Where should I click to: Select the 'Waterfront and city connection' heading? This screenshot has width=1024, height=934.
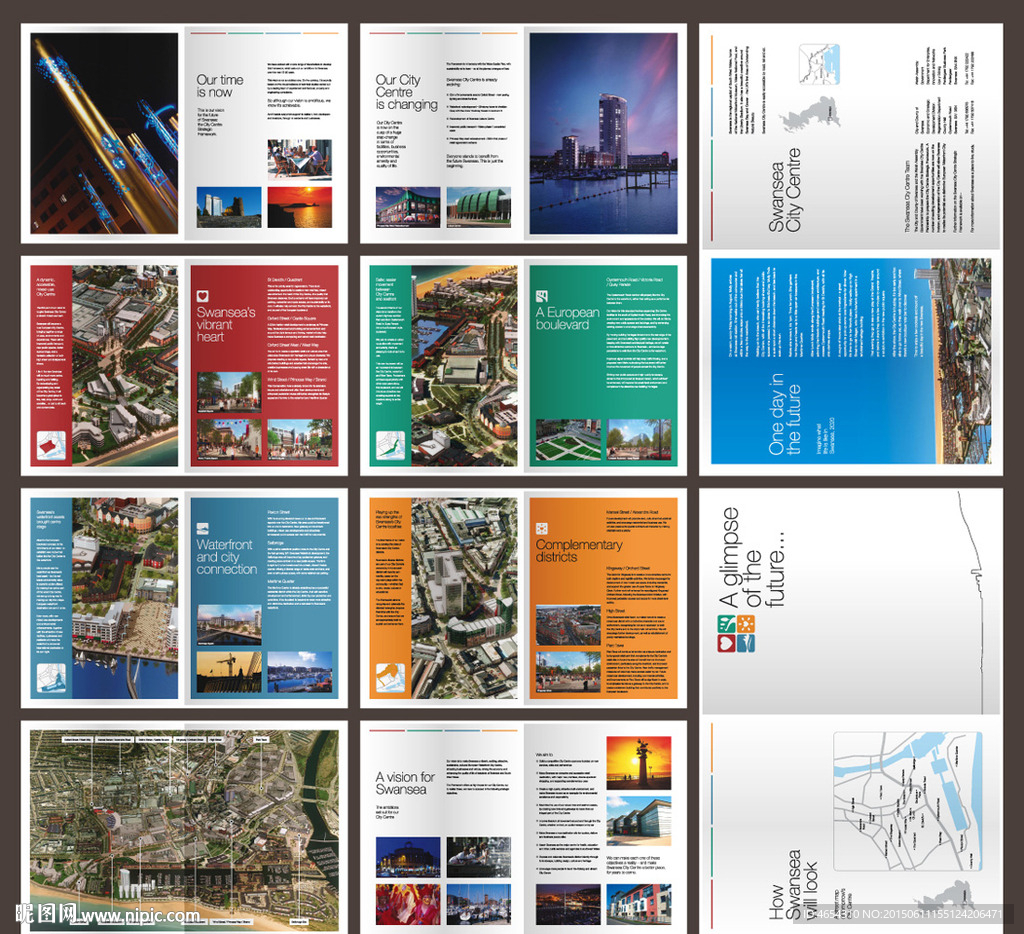[227, 557]
